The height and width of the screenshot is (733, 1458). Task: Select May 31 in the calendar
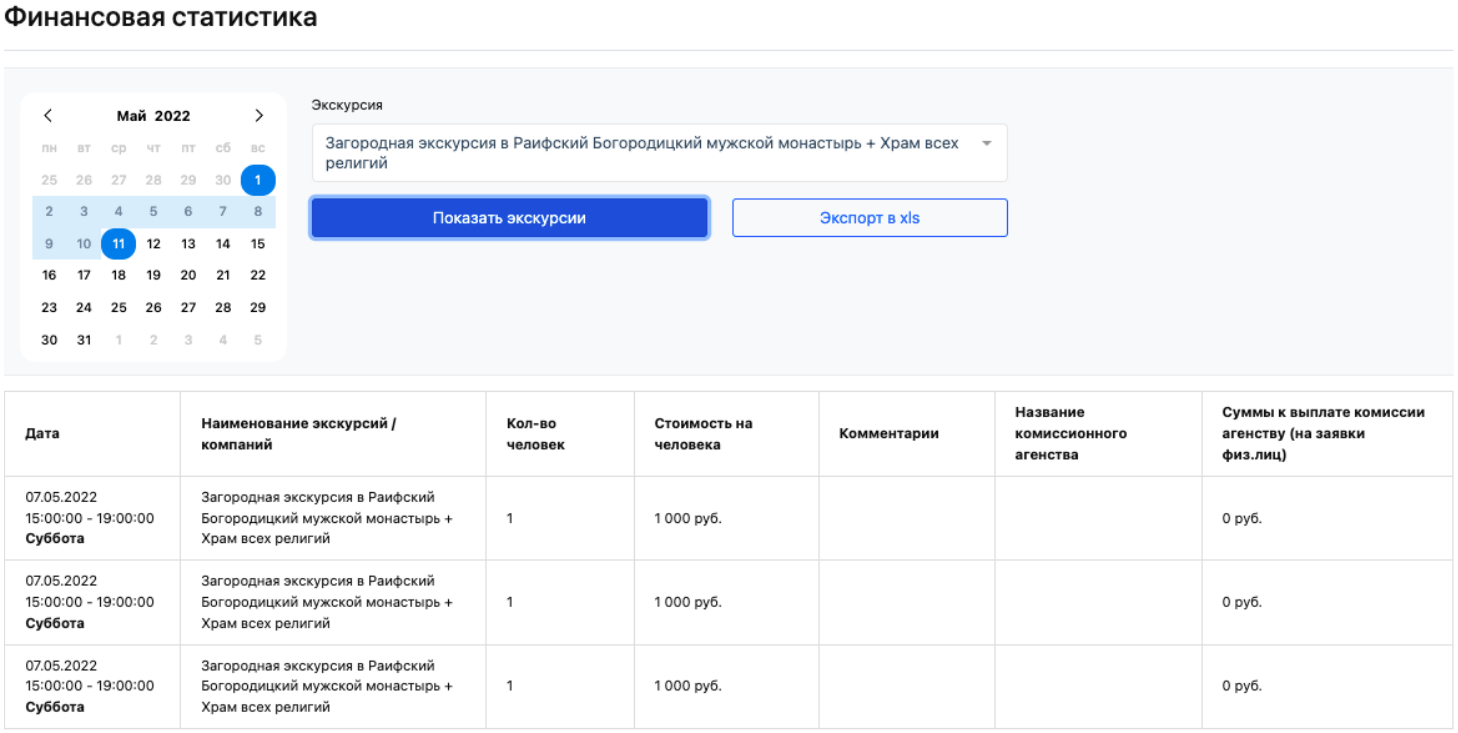[x=84, y=340]
